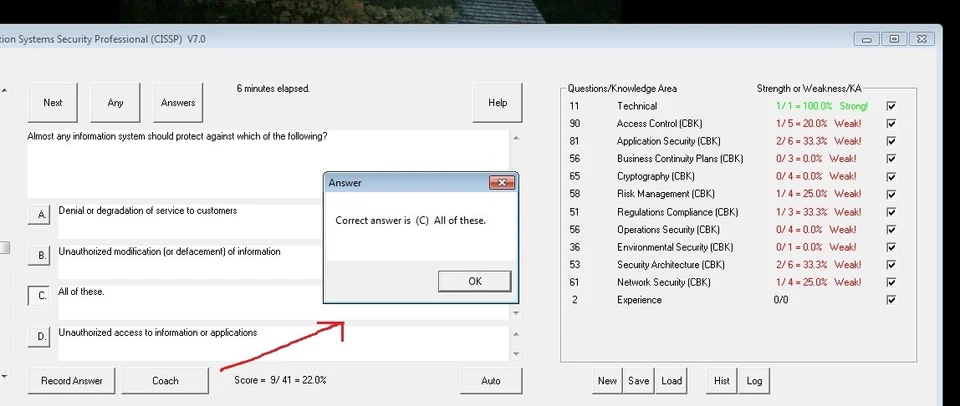
Task: Close the Answer dialog
Action: (x=501, y=182)
